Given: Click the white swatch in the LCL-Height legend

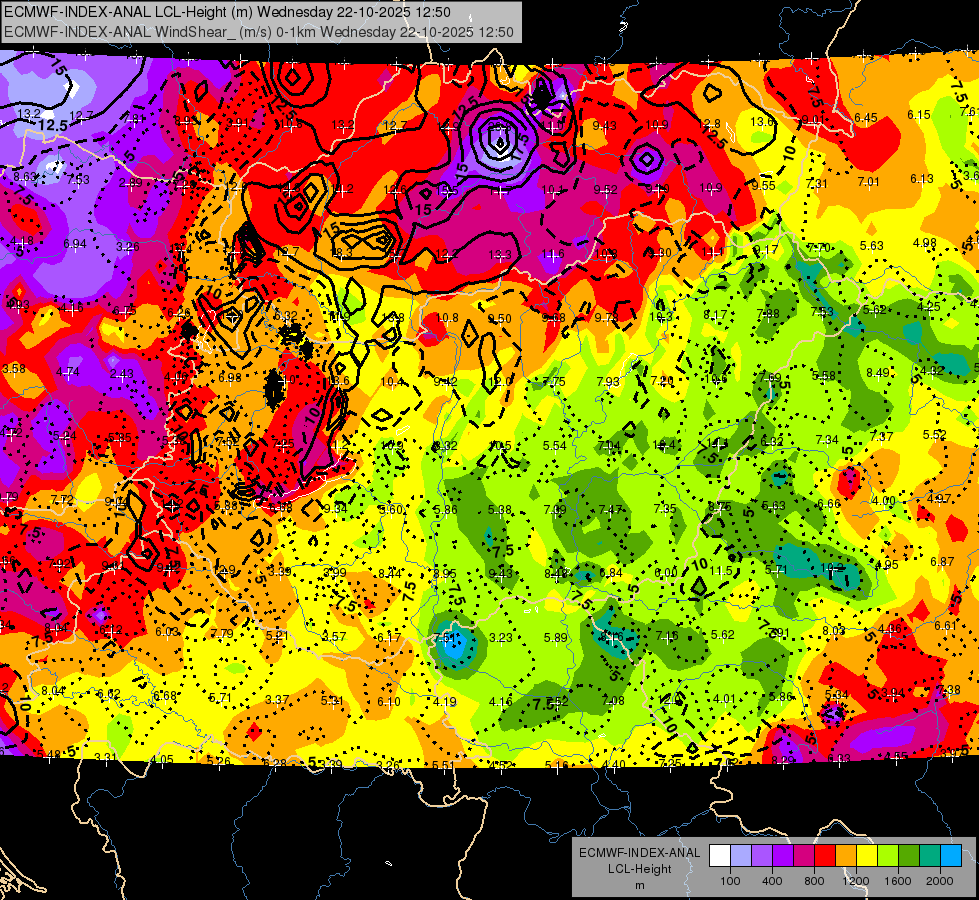Looking at the screenshot, I should (720, 855).
